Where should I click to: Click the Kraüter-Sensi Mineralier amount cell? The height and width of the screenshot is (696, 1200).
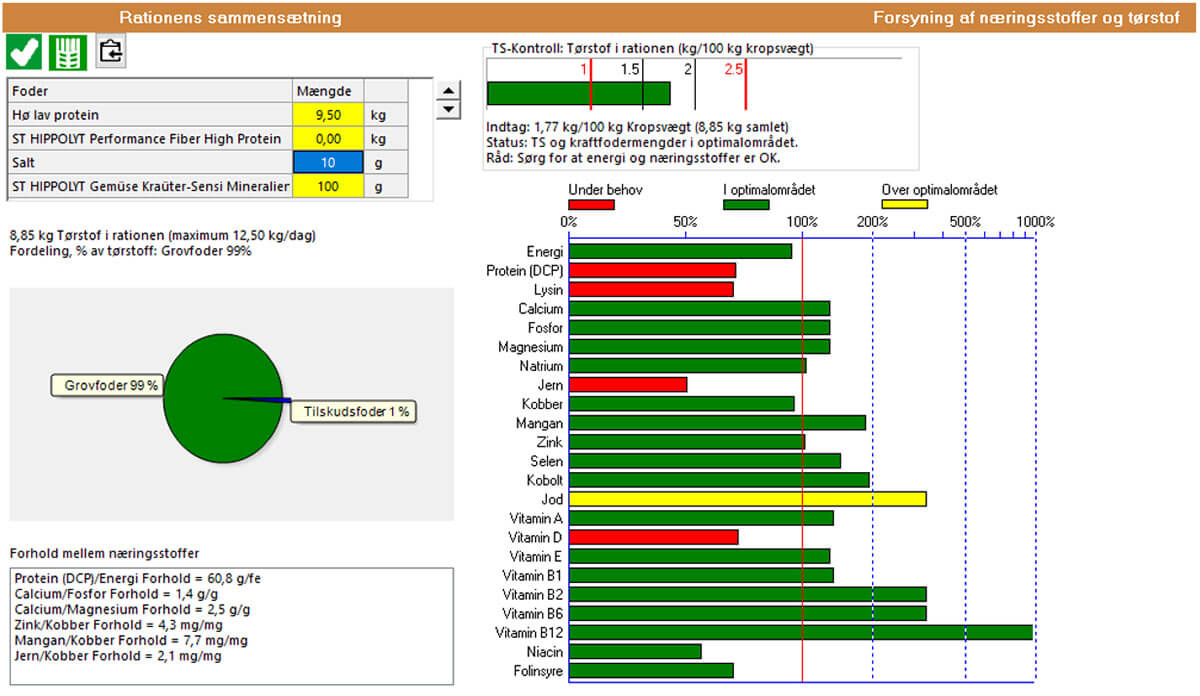(328, 186)
